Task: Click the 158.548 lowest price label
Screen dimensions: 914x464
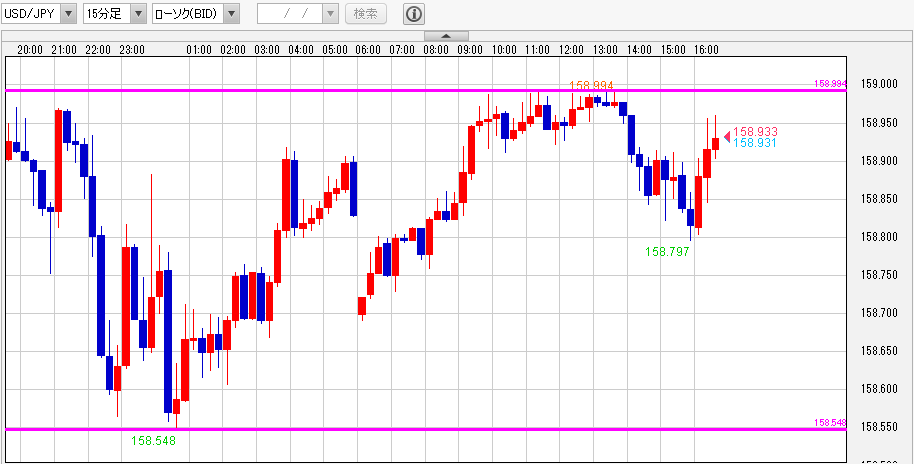Action: tap(153, 441)
